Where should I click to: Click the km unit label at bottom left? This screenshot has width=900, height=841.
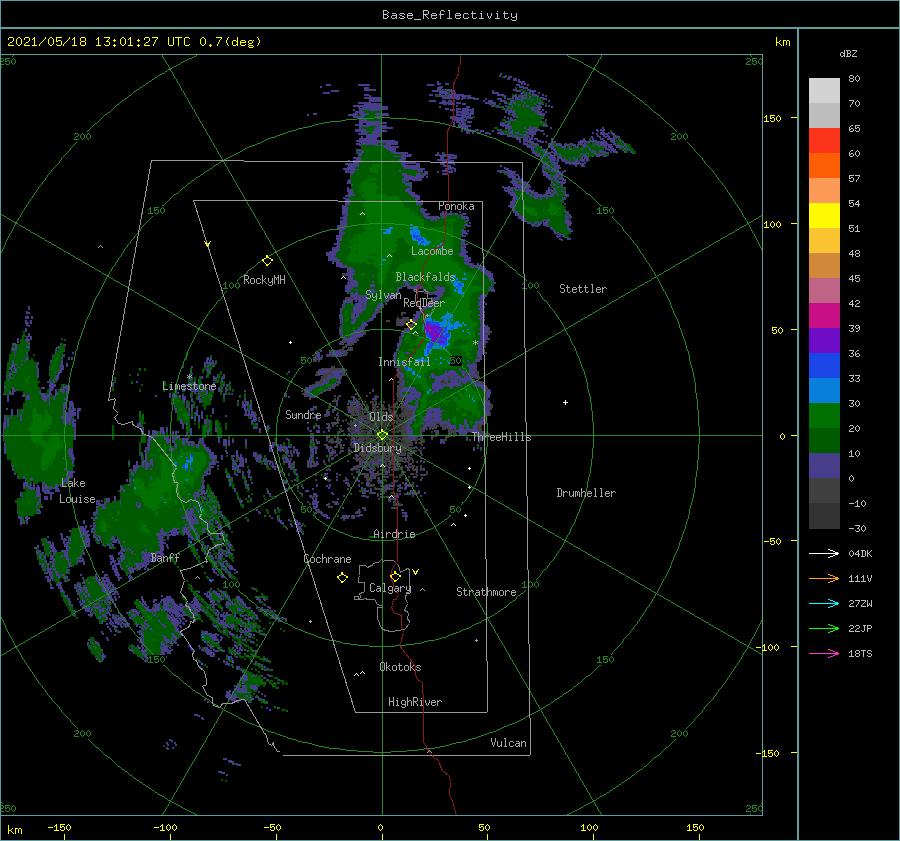pos(15,830)
